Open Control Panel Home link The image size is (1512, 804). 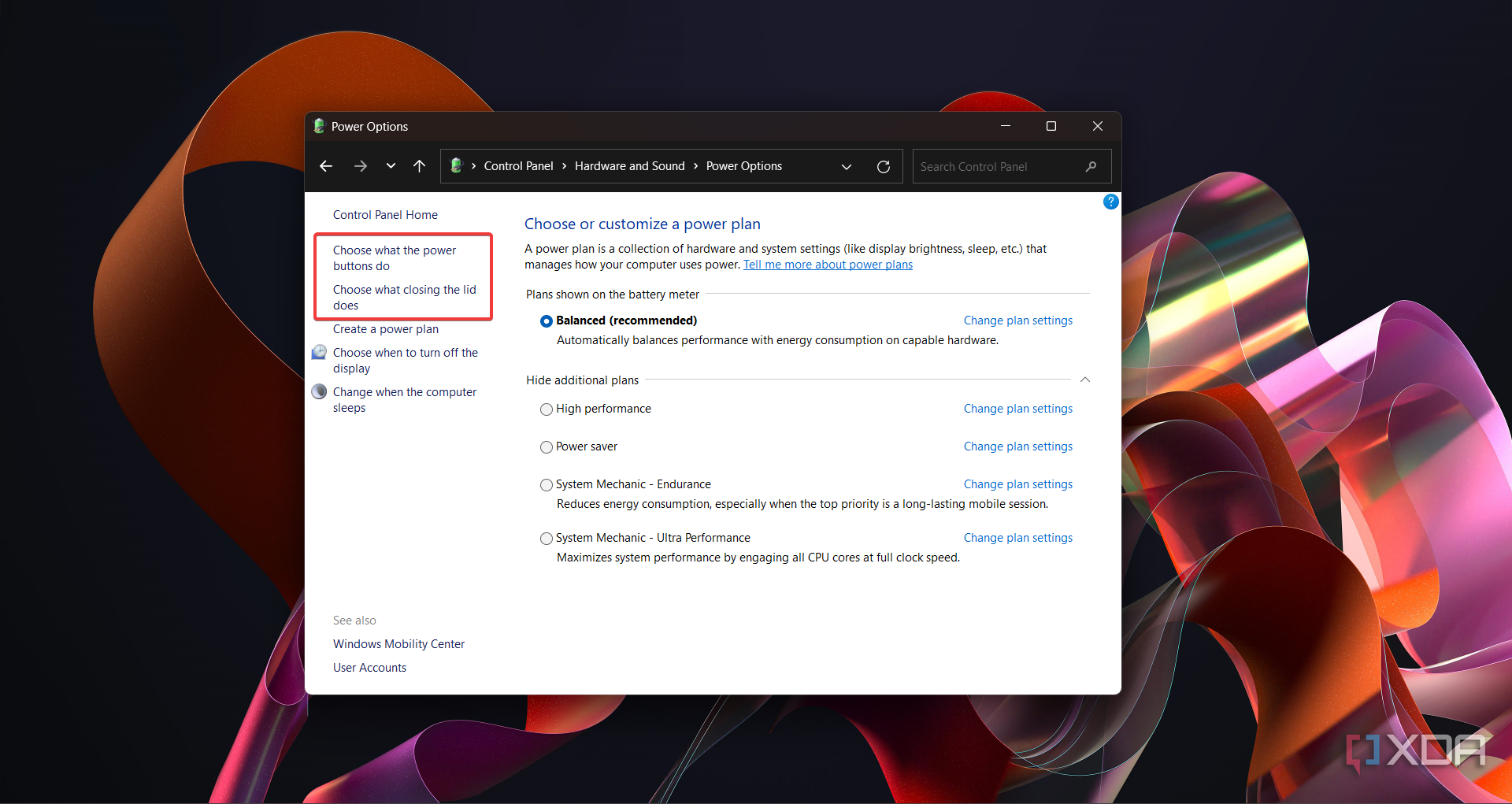coord(385,215)
